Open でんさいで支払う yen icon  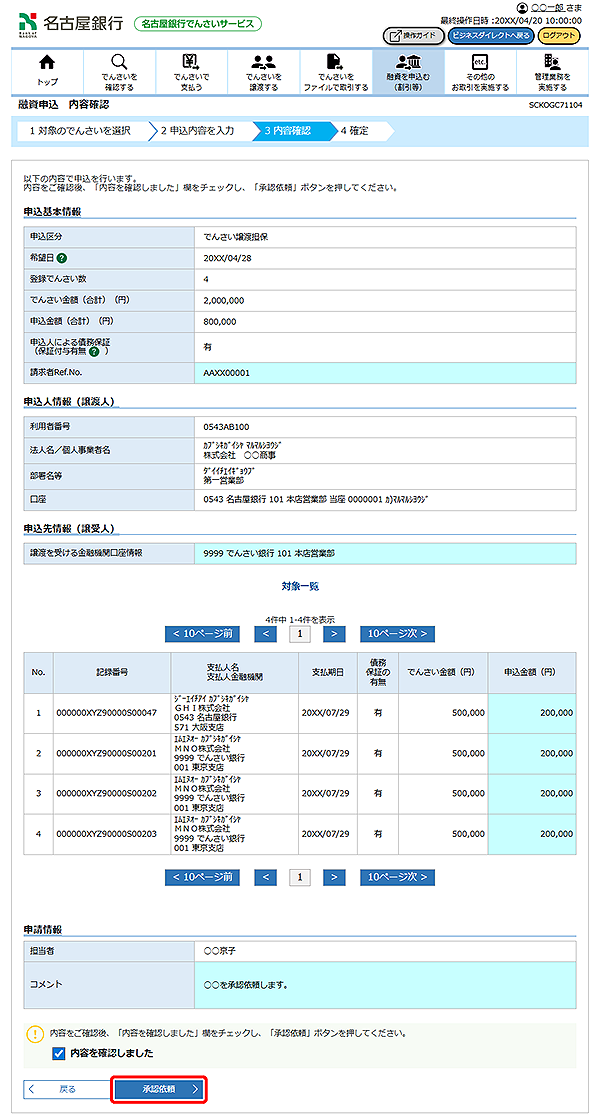tap(190, 63)
